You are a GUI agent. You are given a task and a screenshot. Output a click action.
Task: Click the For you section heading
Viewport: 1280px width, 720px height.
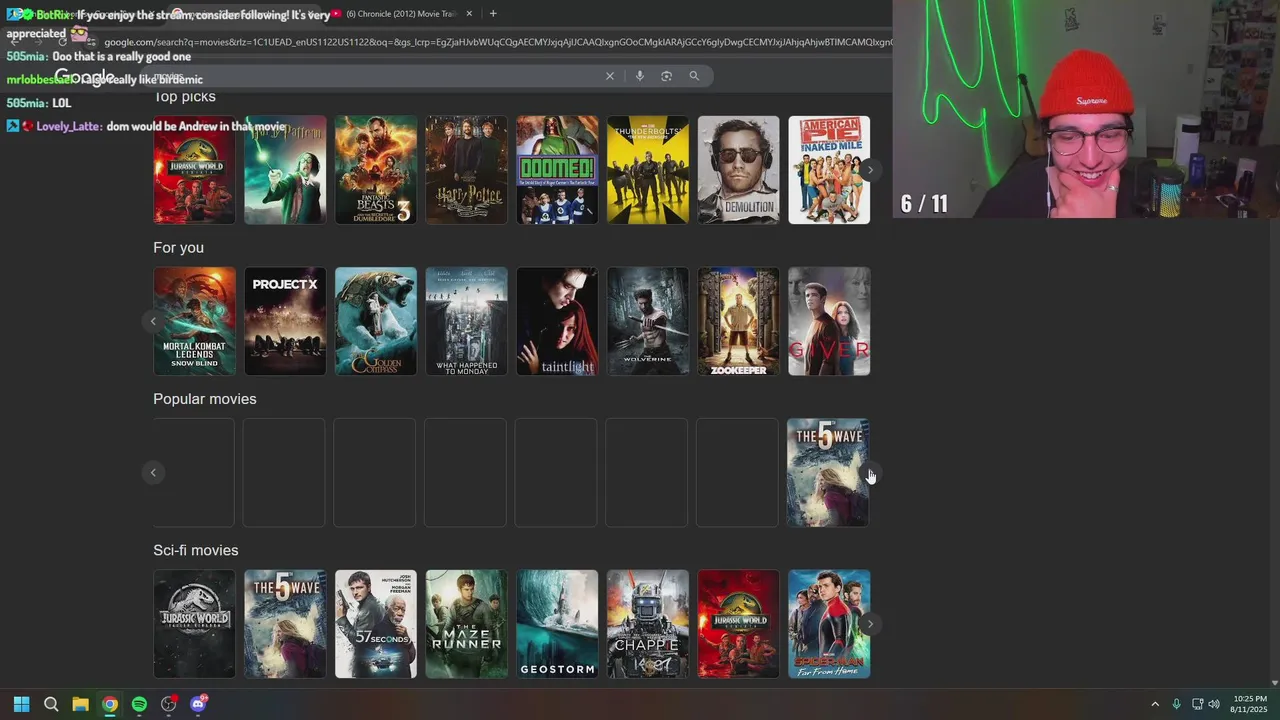point(178,247)
